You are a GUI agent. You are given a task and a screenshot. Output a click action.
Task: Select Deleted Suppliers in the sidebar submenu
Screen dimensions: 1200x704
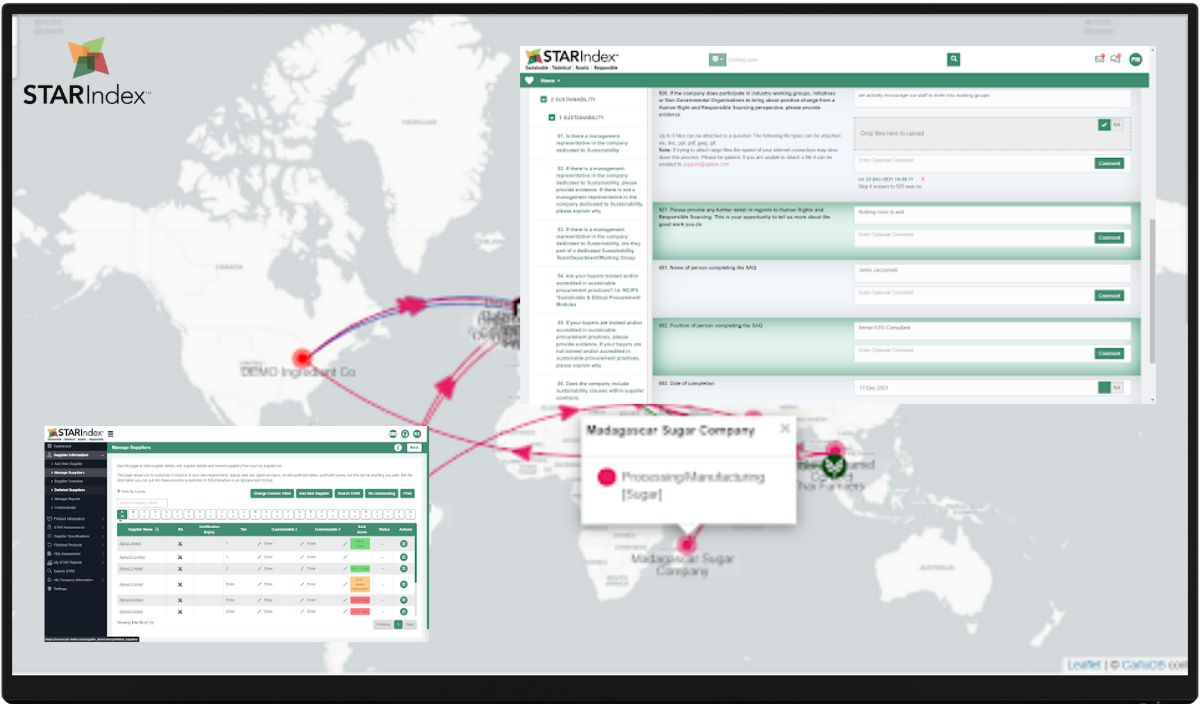(69, 490)
